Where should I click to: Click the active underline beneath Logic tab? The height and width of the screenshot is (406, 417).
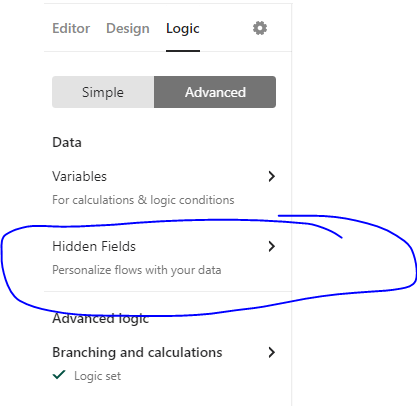(x=183, y=51)
